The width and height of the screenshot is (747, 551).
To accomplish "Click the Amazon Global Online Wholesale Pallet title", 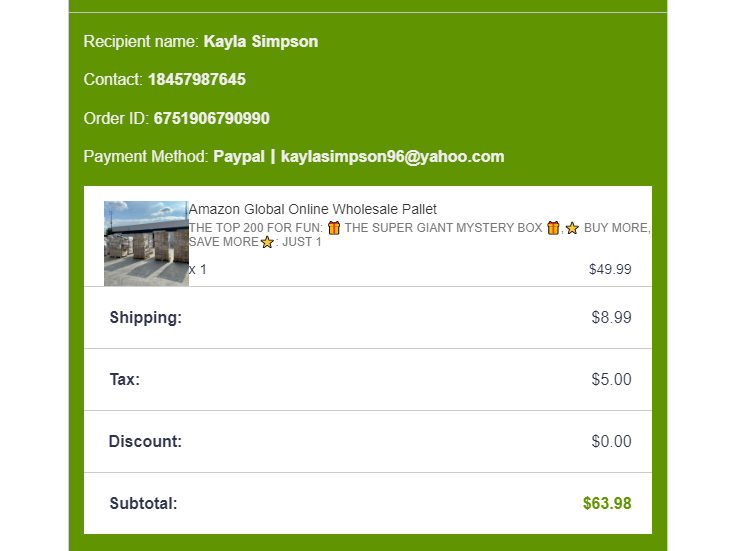I will click(x=312, y=209).
